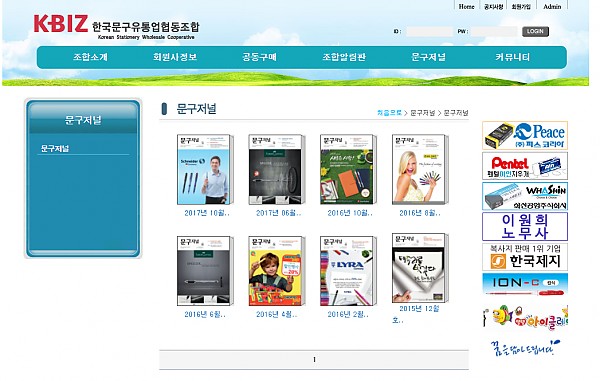The width and height of the screenshot is (600, 381).
Task: Open the Pentel eraser banner
Action: (525, 166)
